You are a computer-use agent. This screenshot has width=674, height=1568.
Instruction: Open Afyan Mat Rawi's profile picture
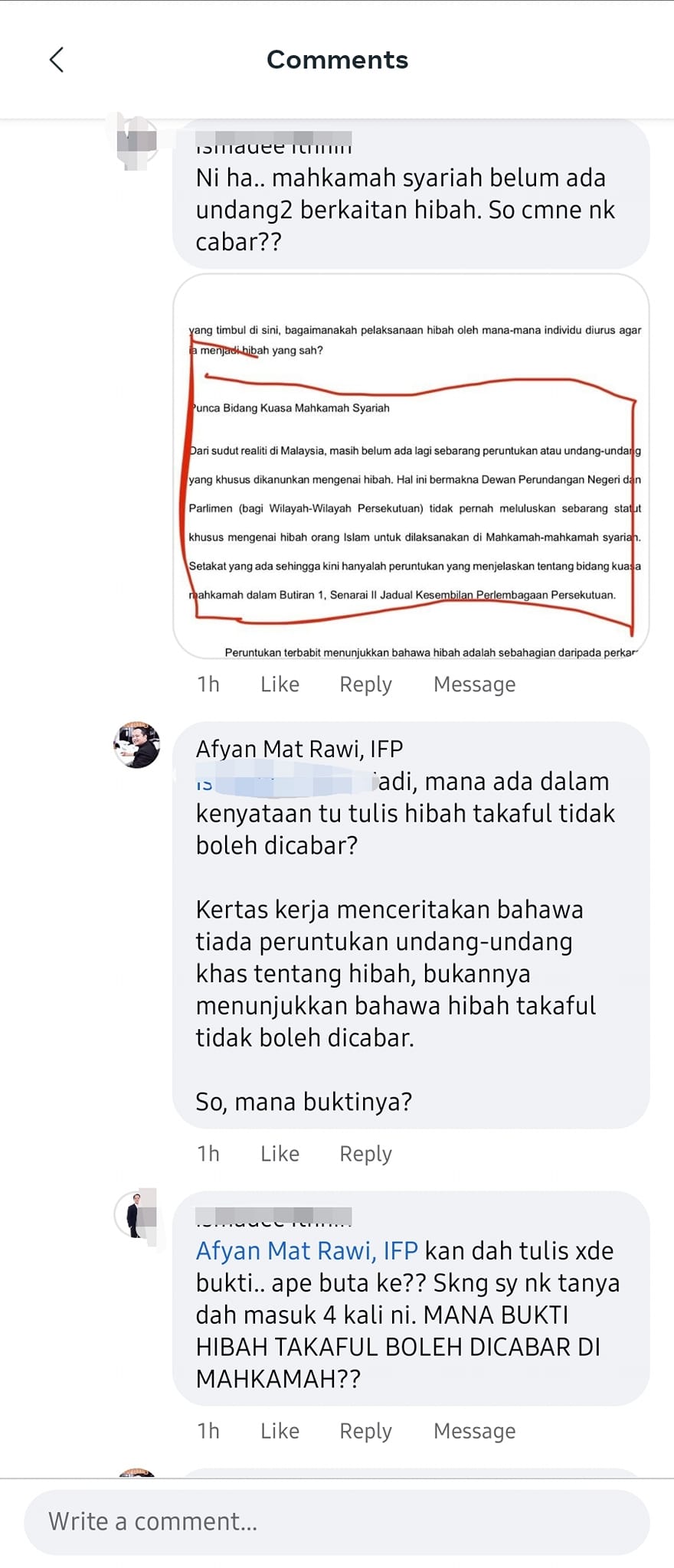[137, 744]
